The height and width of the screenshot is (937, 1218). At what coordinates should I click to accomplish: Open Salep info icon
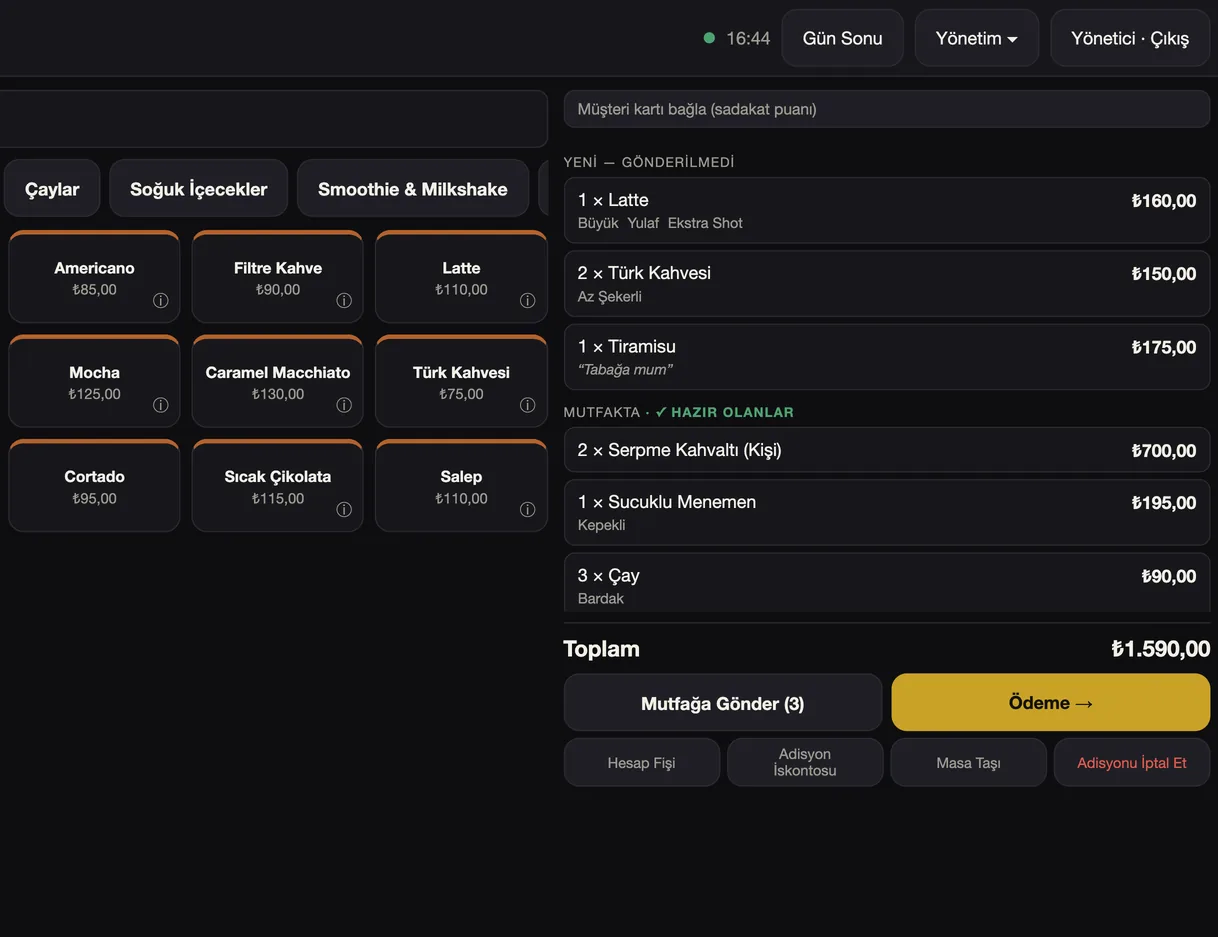(x=528, y=509)
